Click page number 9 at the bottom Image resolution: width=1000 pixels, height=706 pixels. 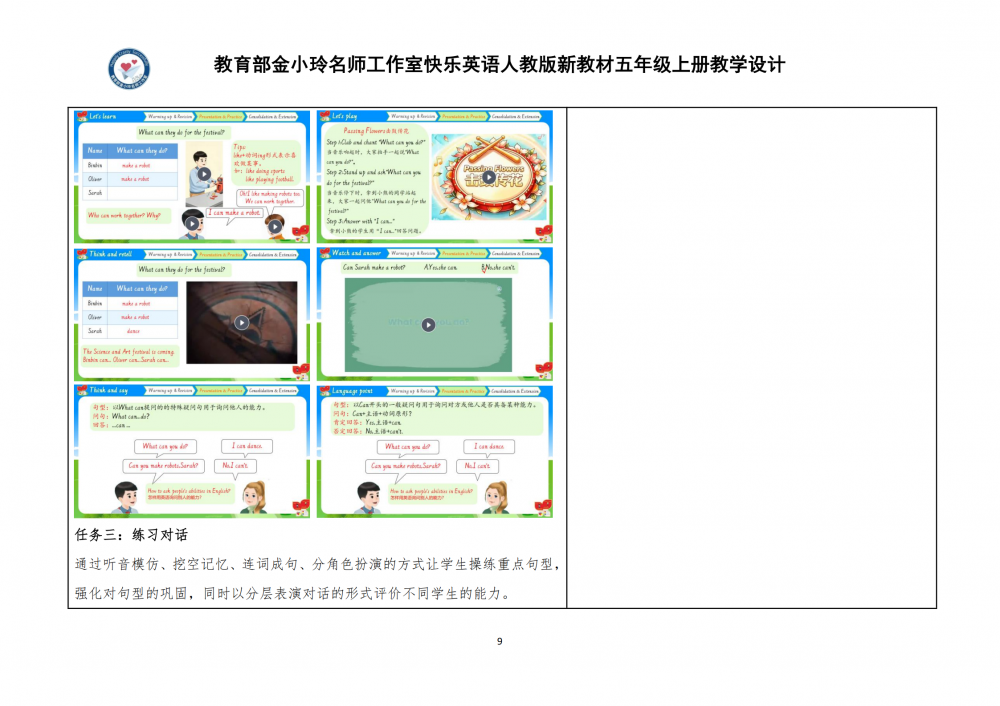[499, 642]
